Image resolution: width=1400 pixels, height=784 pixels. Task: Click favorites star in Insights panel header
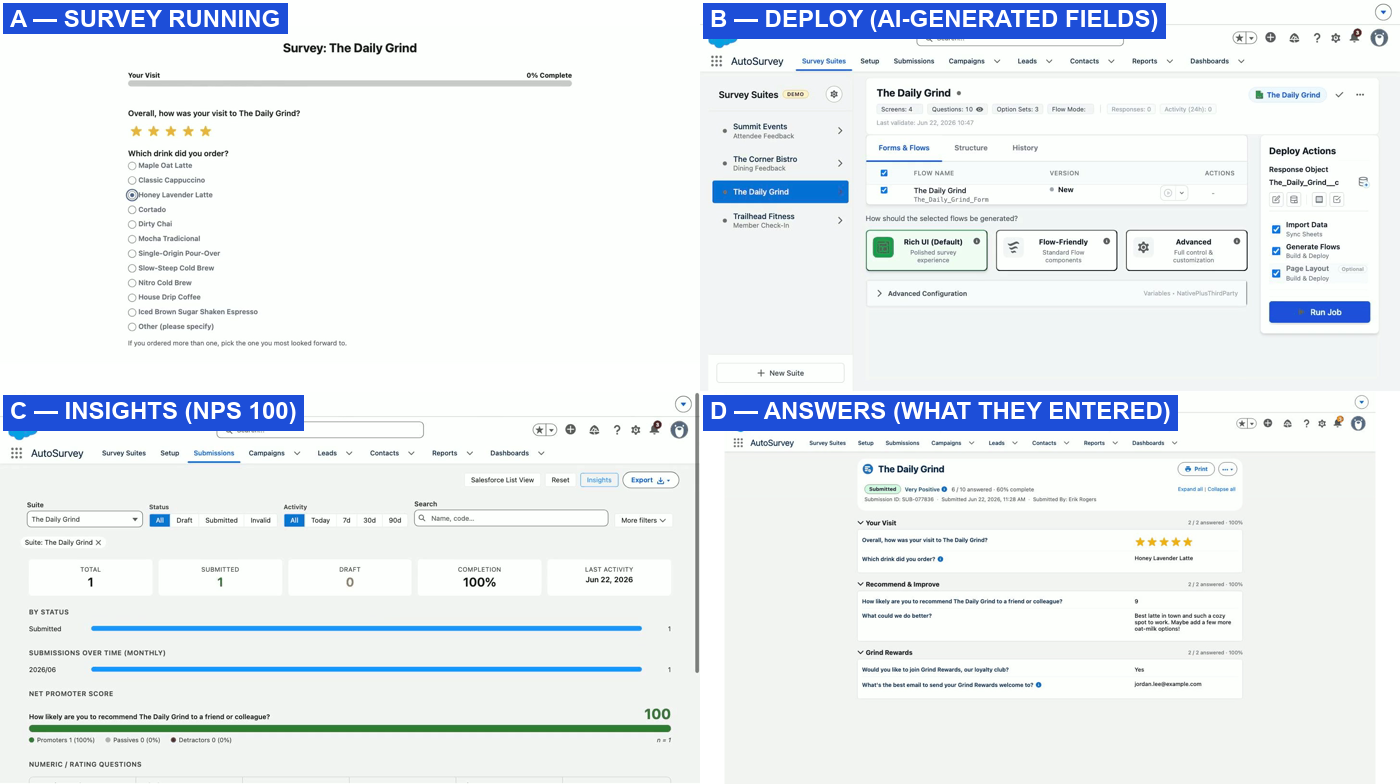point(539,430)
